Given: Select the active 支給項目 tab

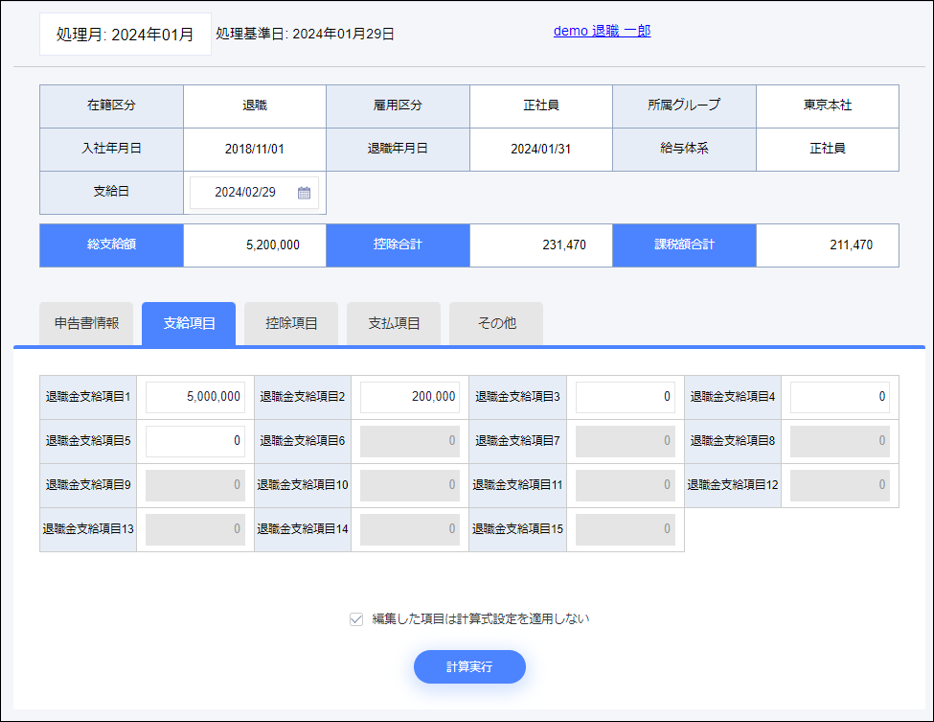Looking at the screenshot, I should (189, 322).
